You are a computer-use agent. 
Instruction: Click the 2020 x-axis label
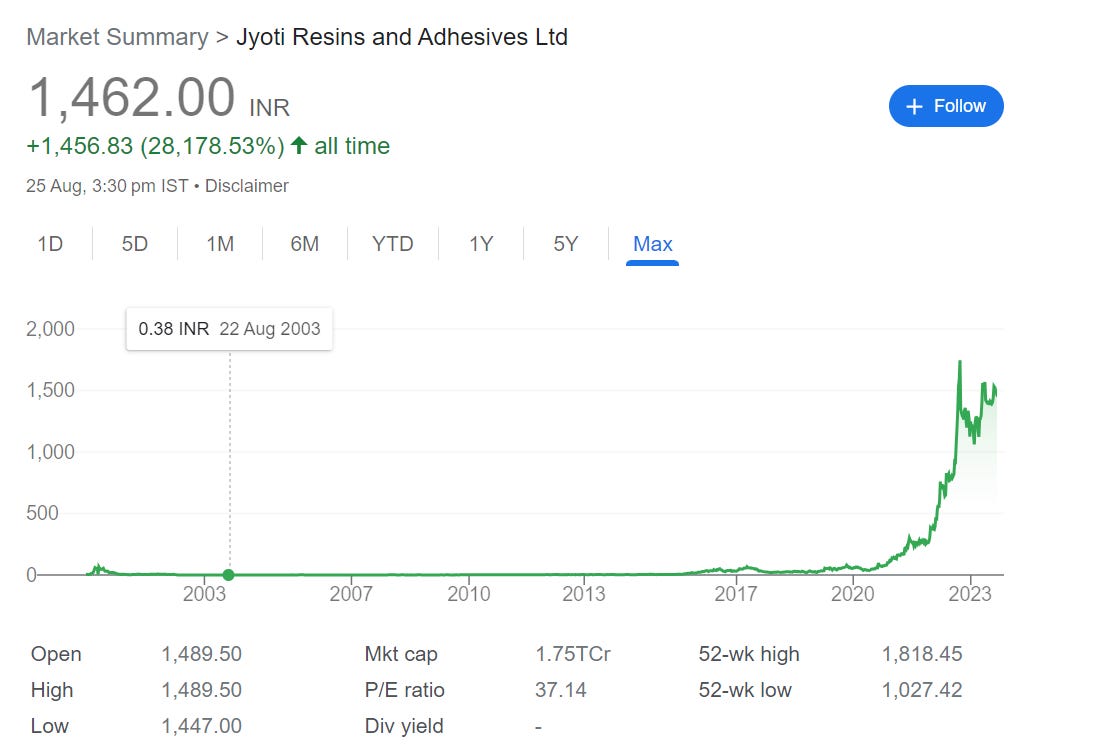pyautogui.click(x=853, y=594)
